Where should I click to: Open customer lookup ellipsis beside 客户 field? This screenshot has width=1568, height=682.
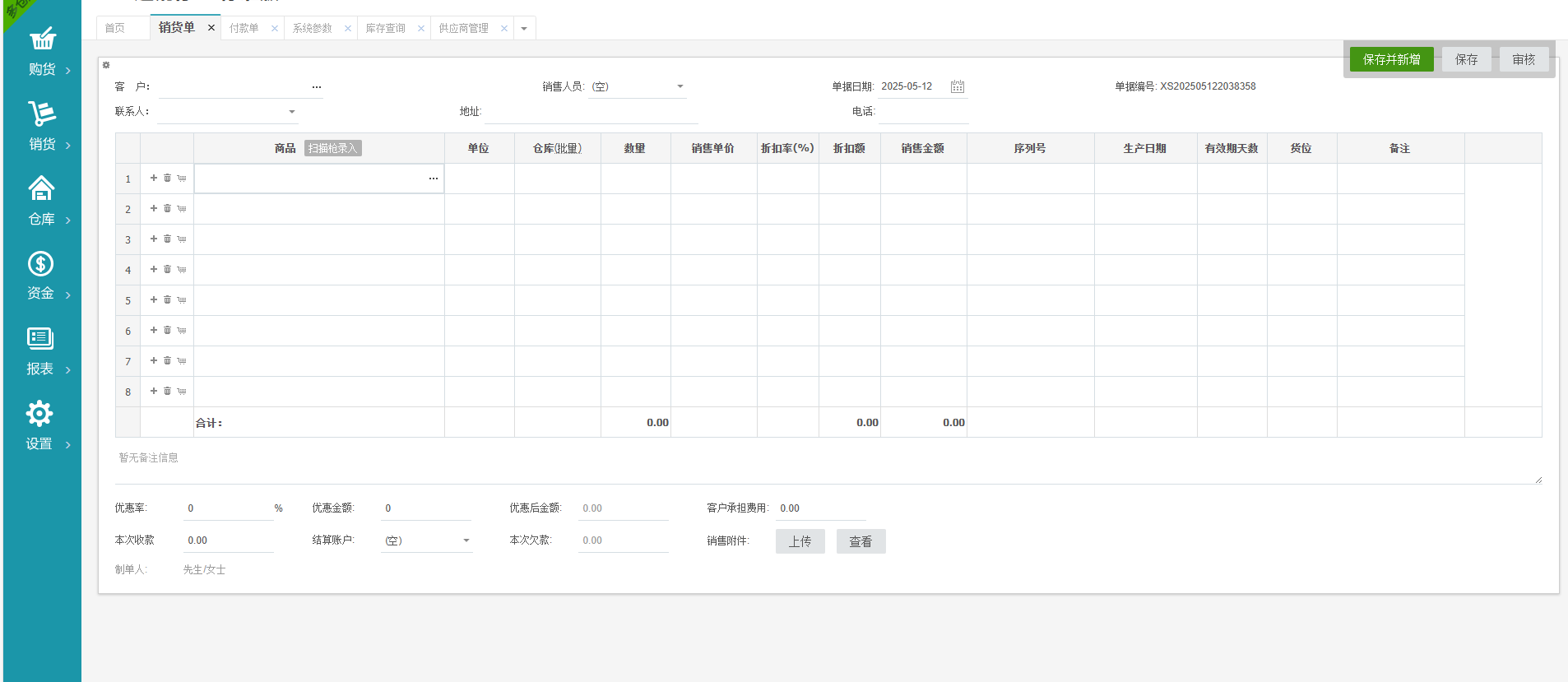pyautogui.click(x=317, y=86)
